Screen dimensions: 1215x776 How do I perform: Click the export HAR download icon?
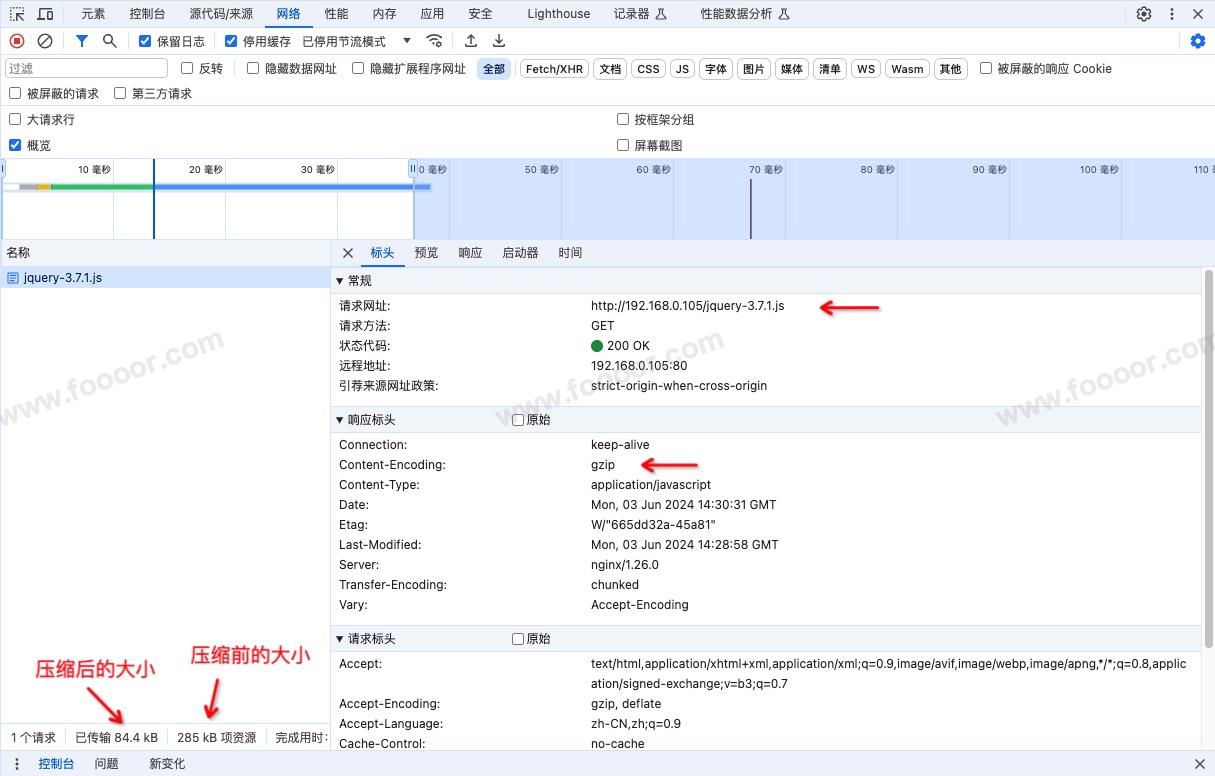point(499,41)
